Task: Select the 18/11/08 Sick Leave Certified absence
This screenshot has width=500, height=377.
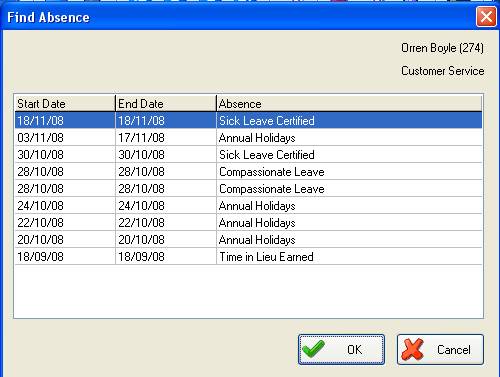Action: pos(248,120)
